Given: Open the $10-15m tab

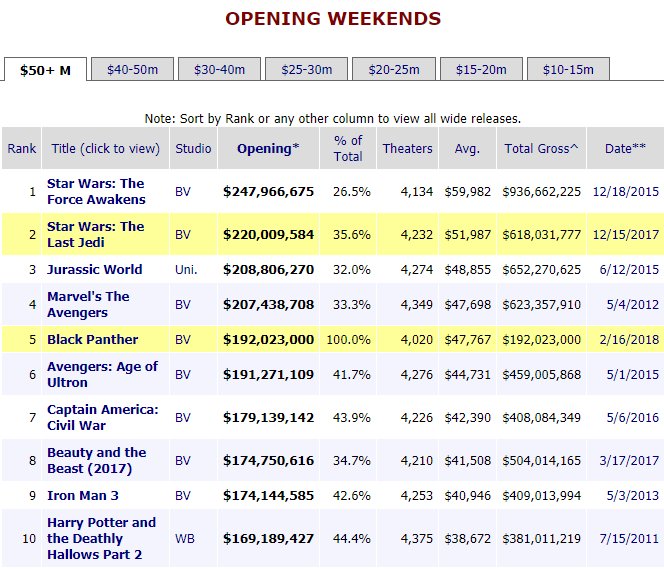Looking at the screenshot, I should [567, 69].
